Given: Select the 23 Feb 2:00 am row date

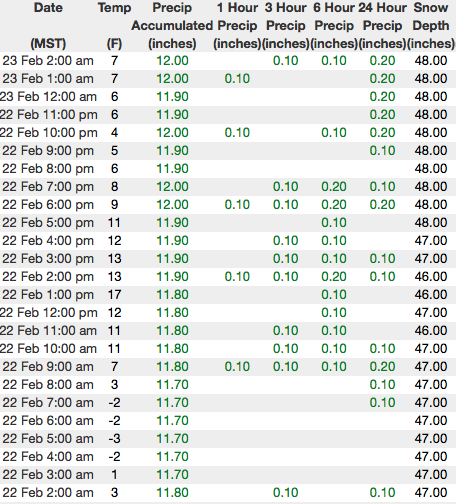Looking at the screenshot, I should coord(48,61).
